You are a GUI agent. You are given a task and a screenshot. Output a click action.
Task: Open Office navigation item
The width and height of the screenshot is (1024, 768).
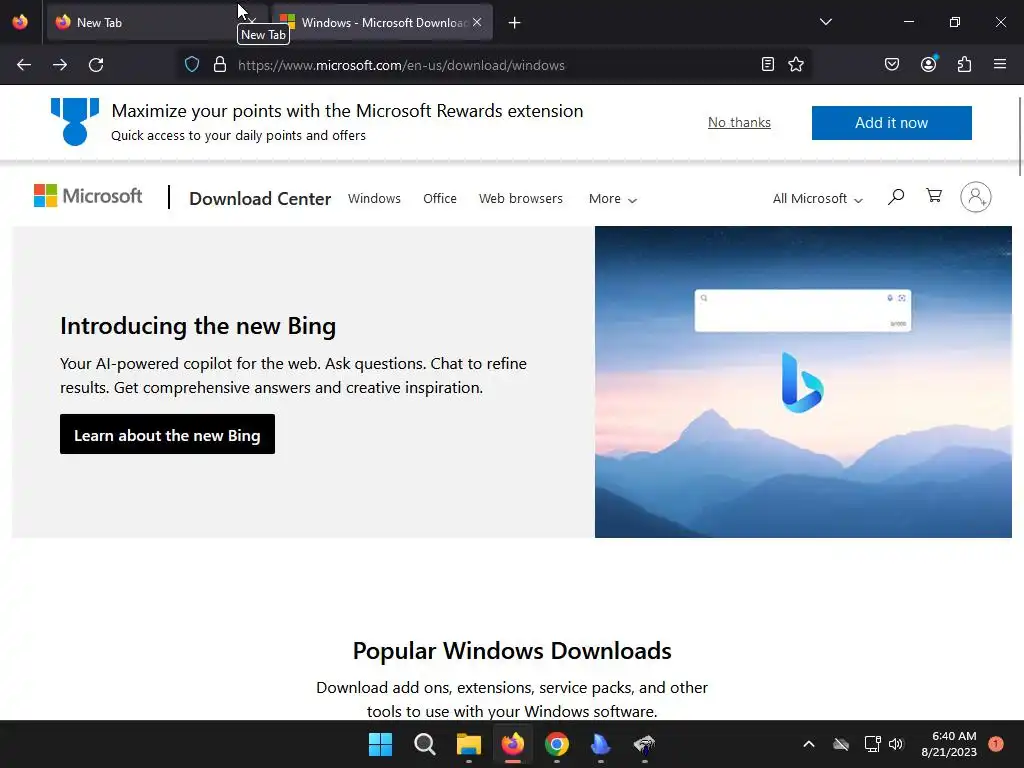tap(440, 199)
